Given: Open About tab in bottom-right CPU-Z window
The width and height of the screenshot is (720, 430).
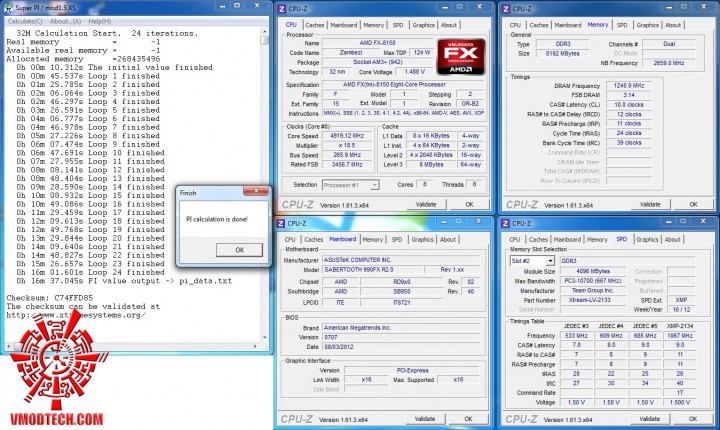Looking at the screenshot, I should (673, 240).
